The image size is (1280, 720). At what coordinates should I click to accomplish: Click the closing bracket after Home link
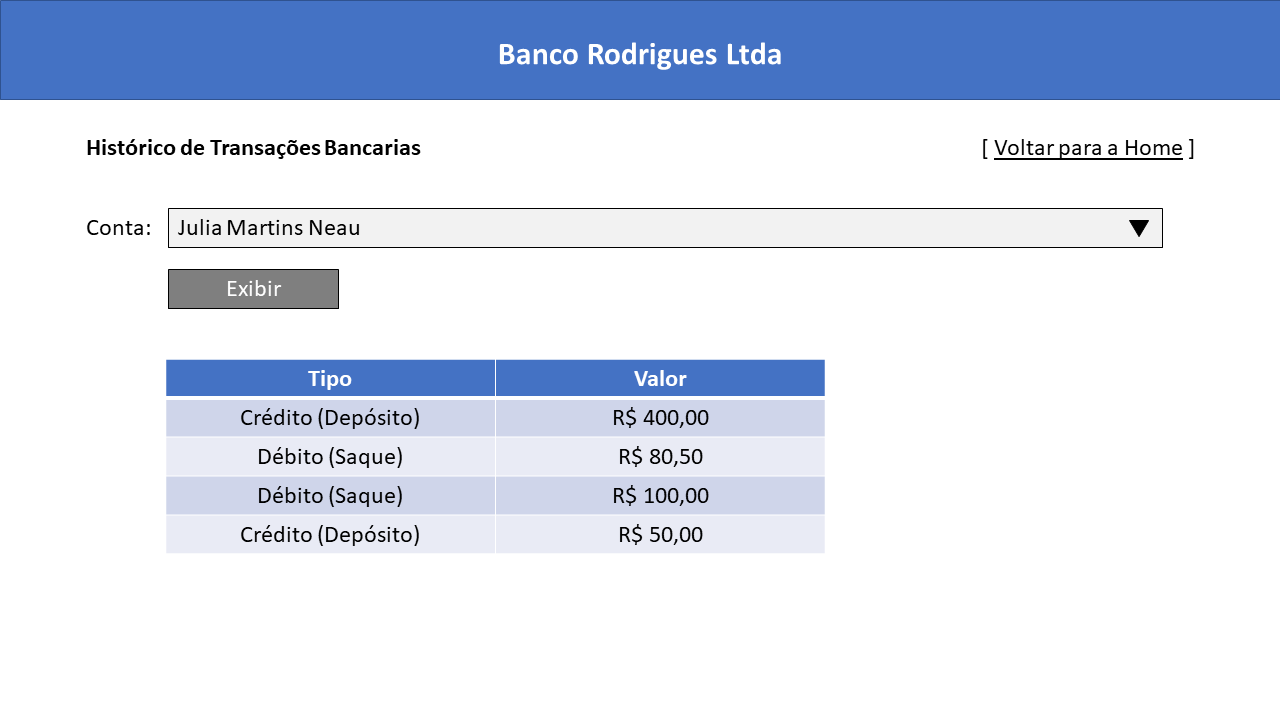[1191, 148]
